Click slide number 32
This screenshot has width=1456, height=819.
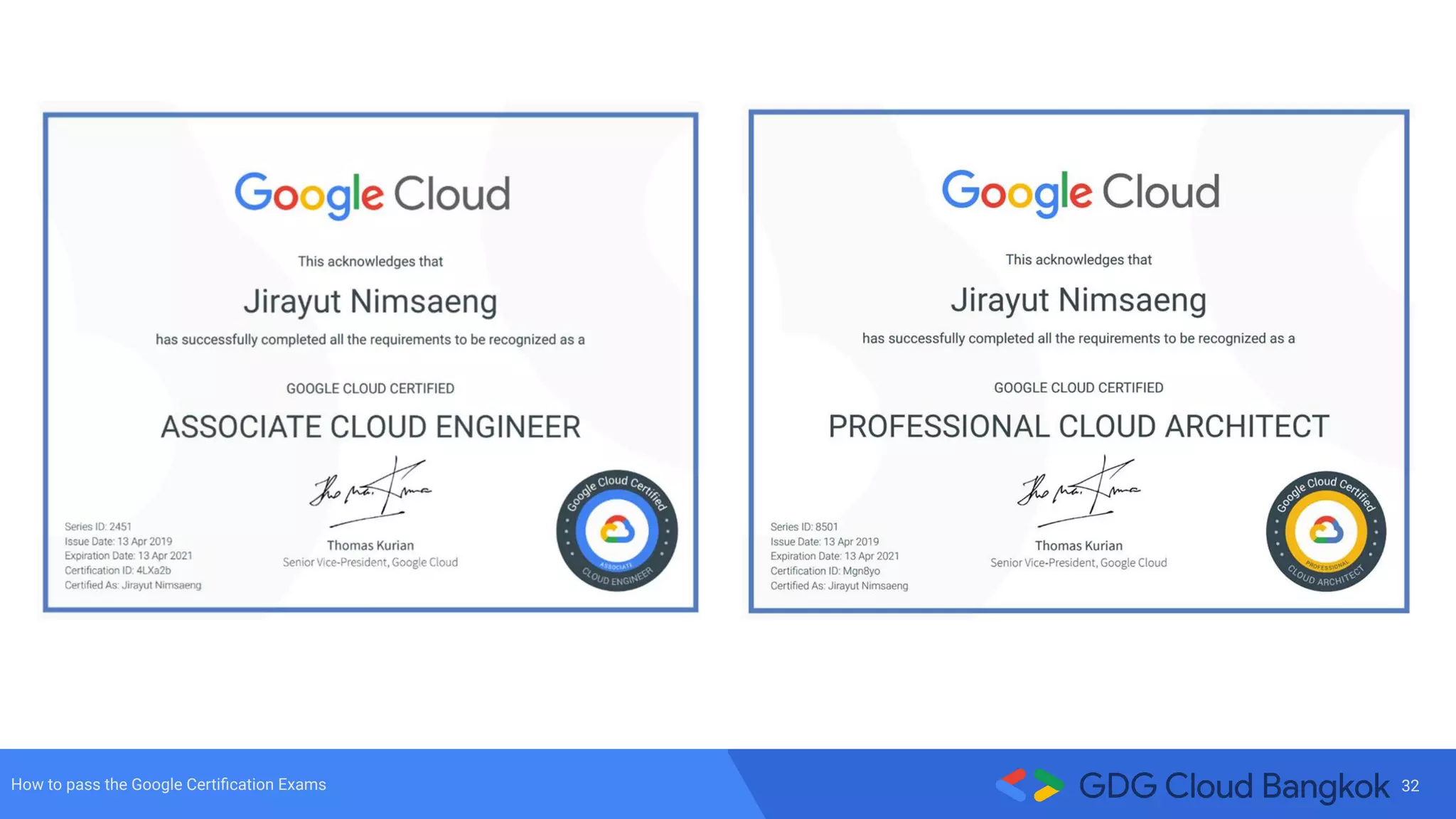(x=1410, y=786)
